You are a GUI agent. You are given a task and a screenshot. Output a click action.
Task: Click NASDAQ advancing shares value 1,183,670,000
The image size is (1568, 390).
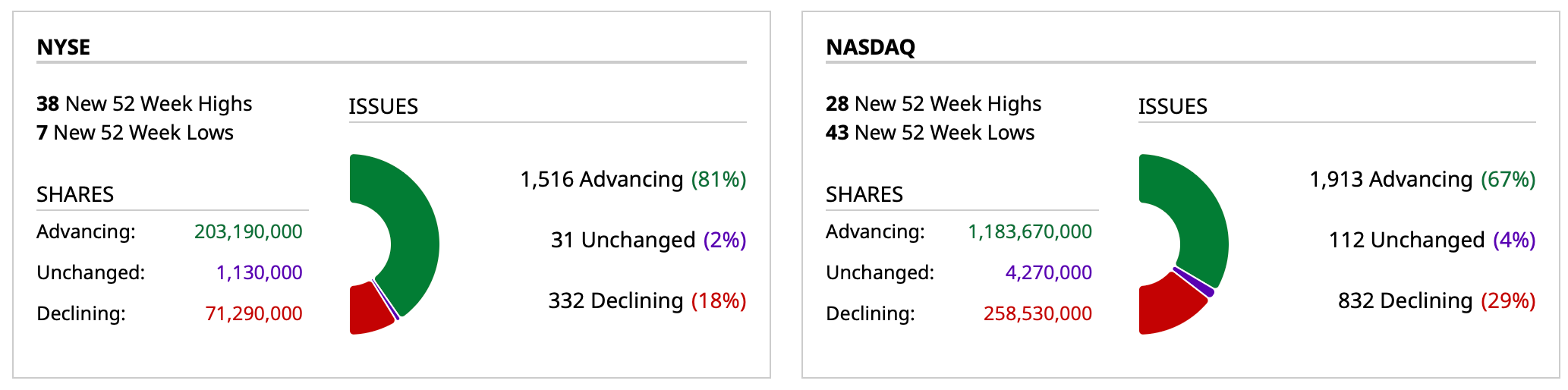click(1030, 231)
